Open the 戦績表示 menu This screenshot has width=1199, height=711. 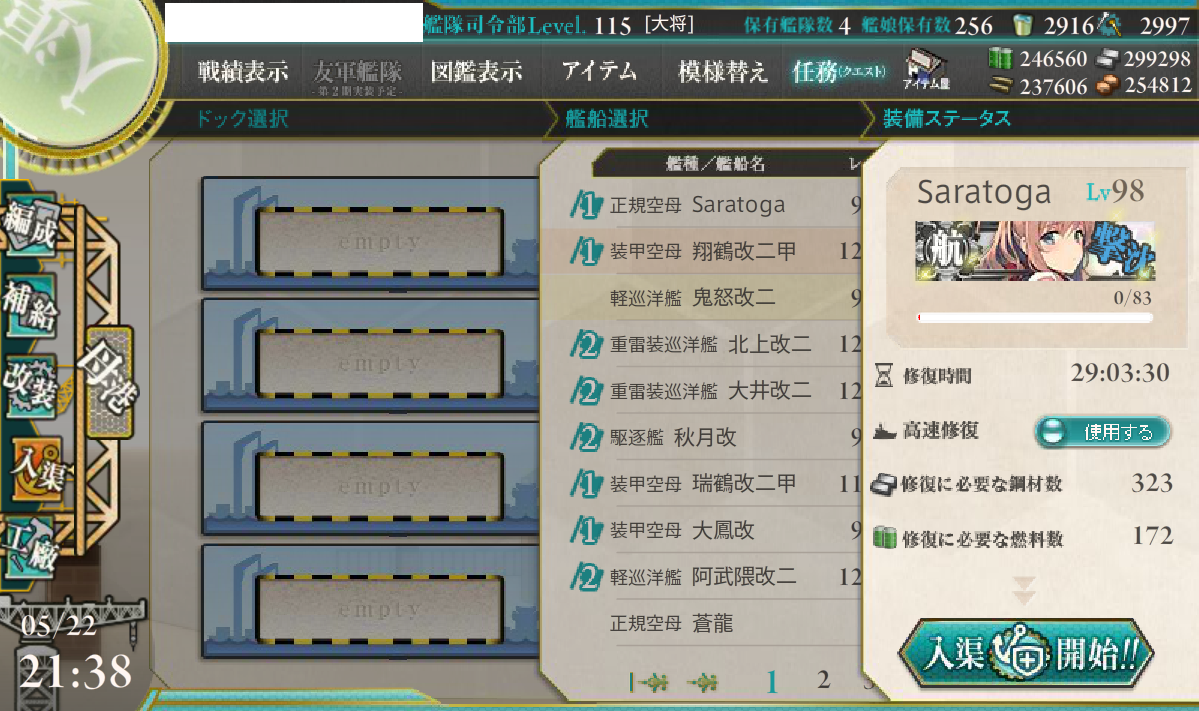click(243, 71)
